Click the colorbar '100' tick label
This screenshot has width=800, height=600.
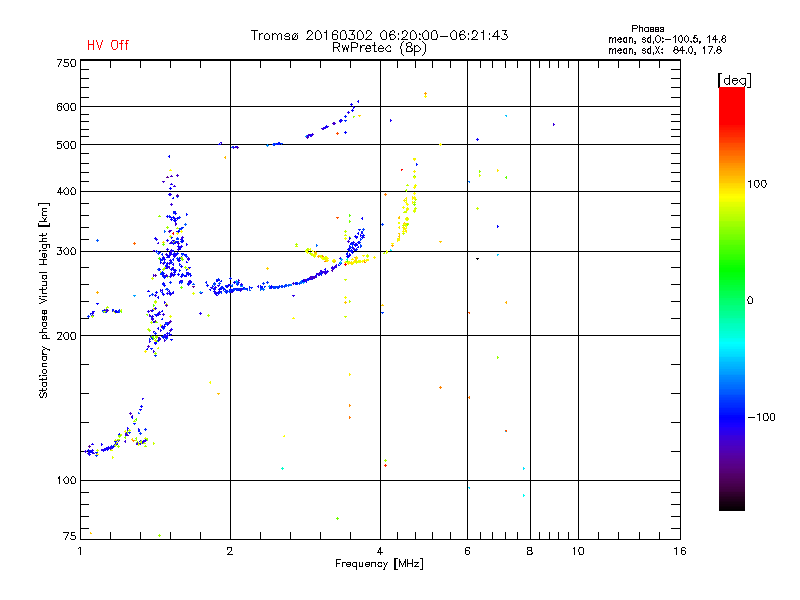coord(757,184)
